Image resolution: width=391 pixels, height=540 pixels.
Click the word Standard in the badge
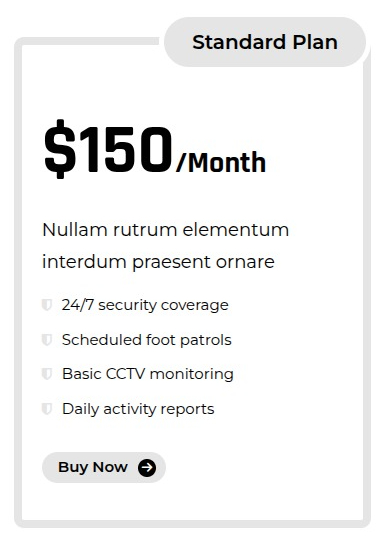(x=239, y=42)
